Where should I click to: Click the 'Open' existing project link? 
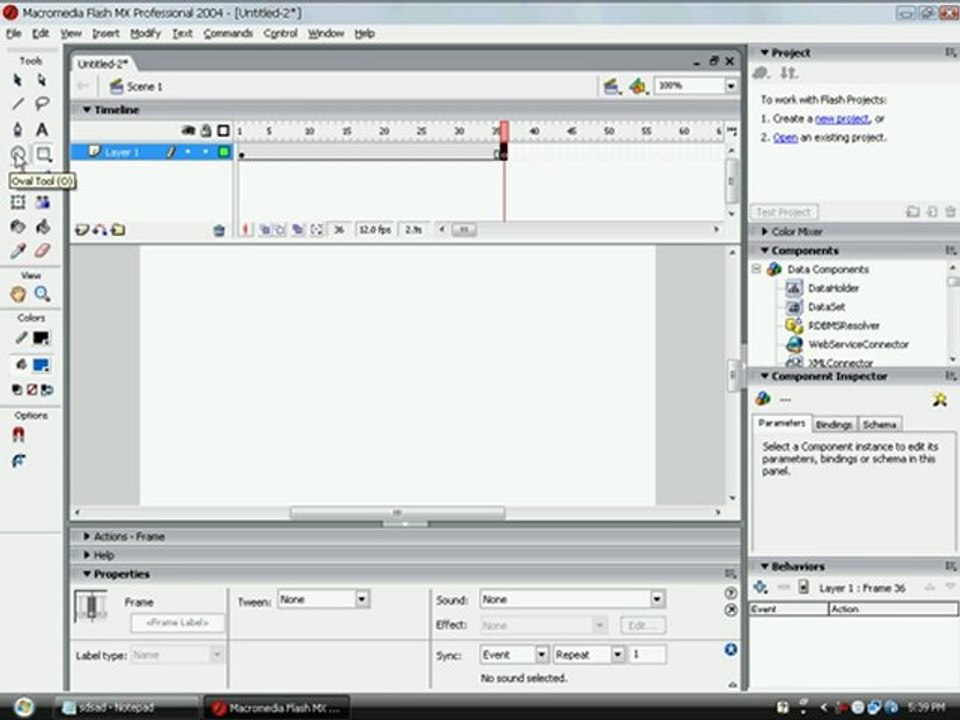[x=785, y=138]
